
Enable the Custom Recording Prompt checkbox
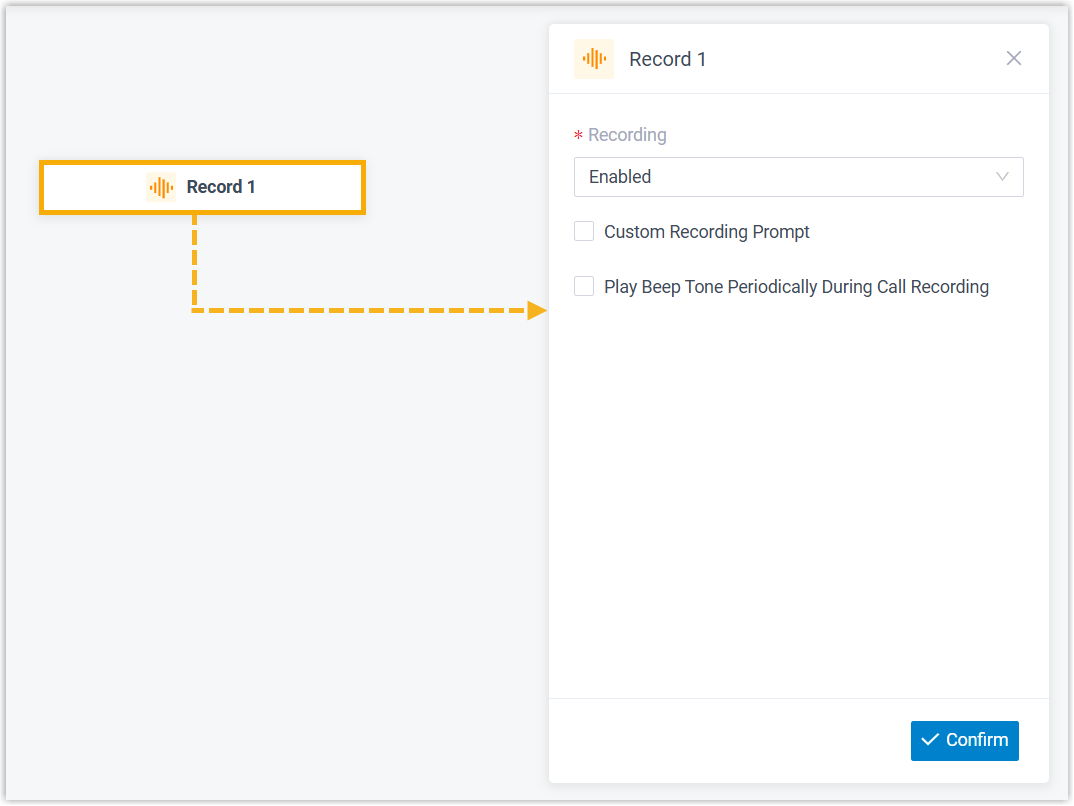(x=584, y=232)
